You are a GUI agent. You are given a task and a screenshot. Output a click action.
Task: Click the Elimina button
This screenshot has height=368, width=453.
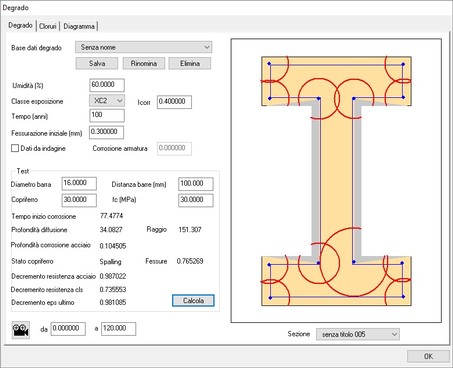pyautogui.click(x=190, y=63)
